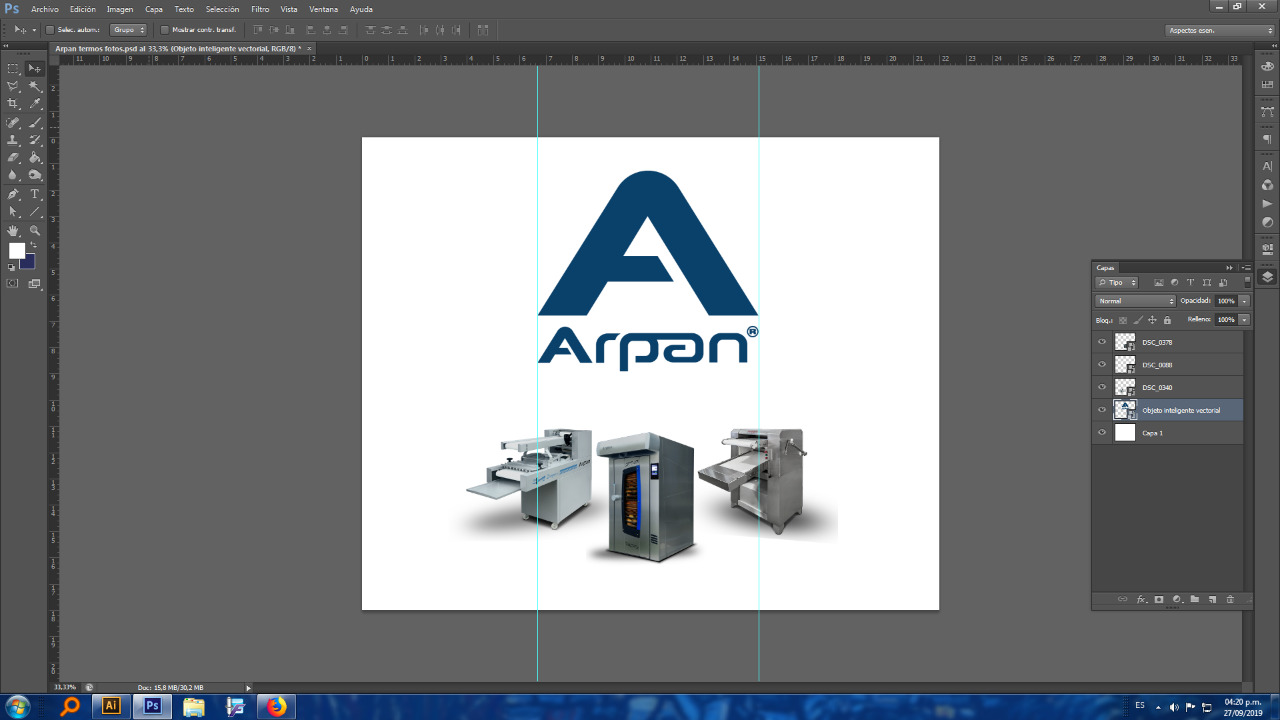
Task: Select the Brush tool
Action: (x=35, y=122)
